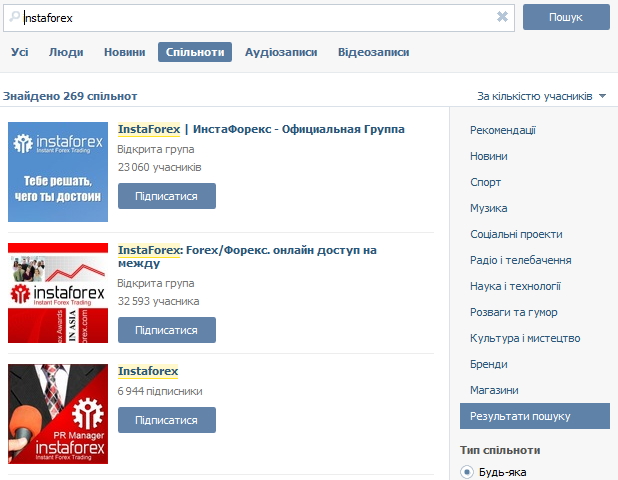Select the Будь-яка community type radio
The height and width of the screenshot is (480, 618).
coord(467,472)
